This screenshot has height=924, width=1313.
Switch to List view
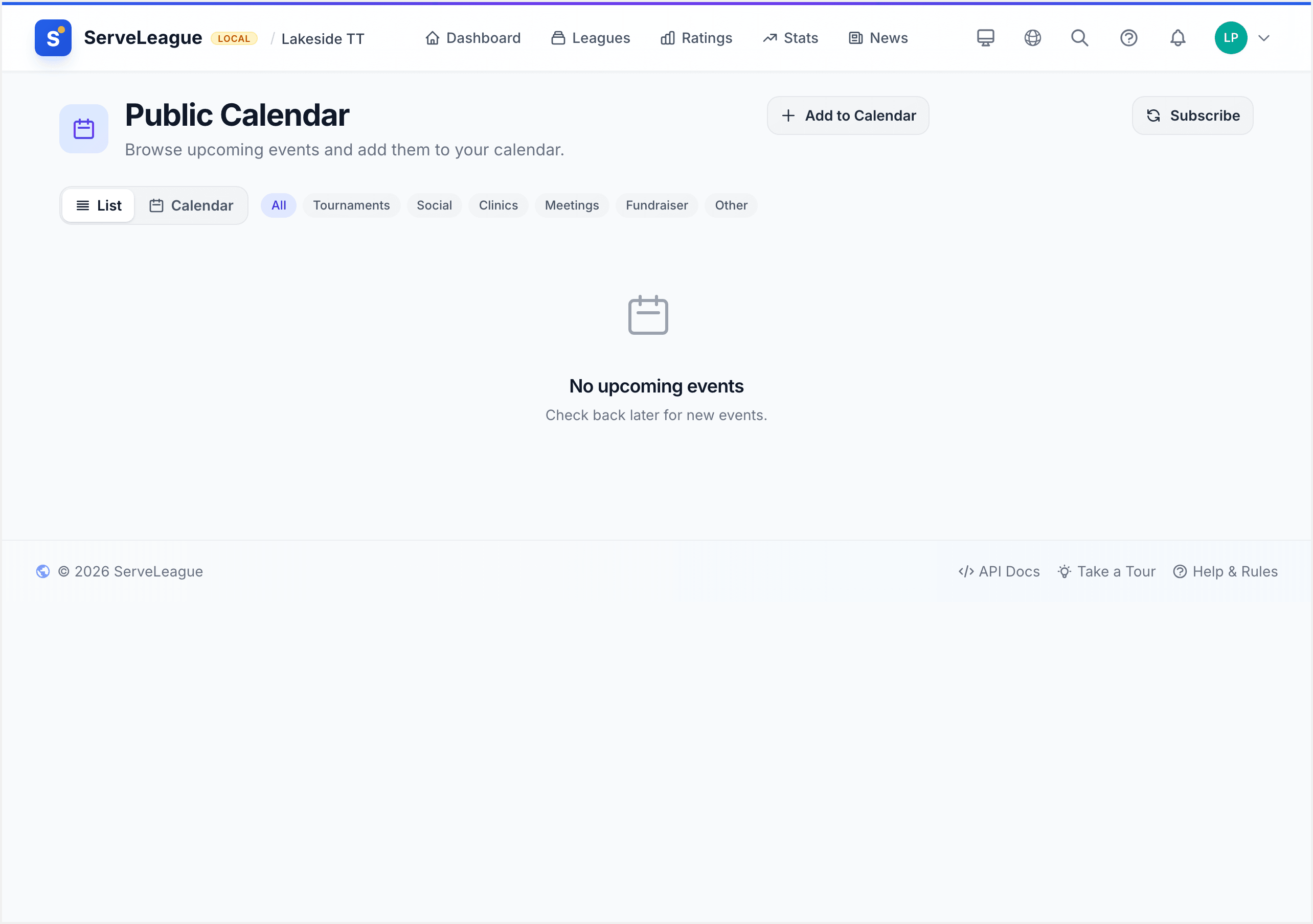pyautogui.click(x=98, y=205)
